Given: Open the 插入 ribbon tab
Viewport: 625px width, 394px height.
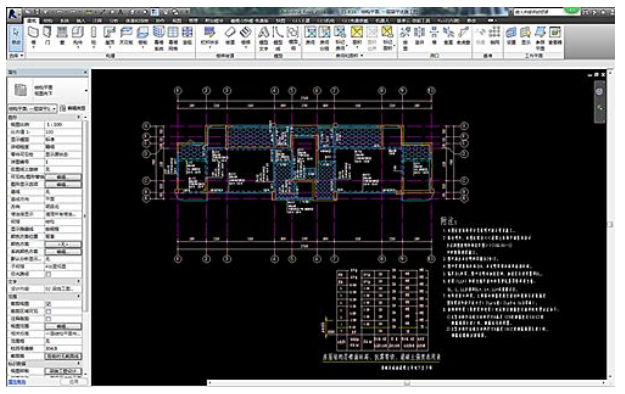Looking at the screenshot, I should pos(81,20).
